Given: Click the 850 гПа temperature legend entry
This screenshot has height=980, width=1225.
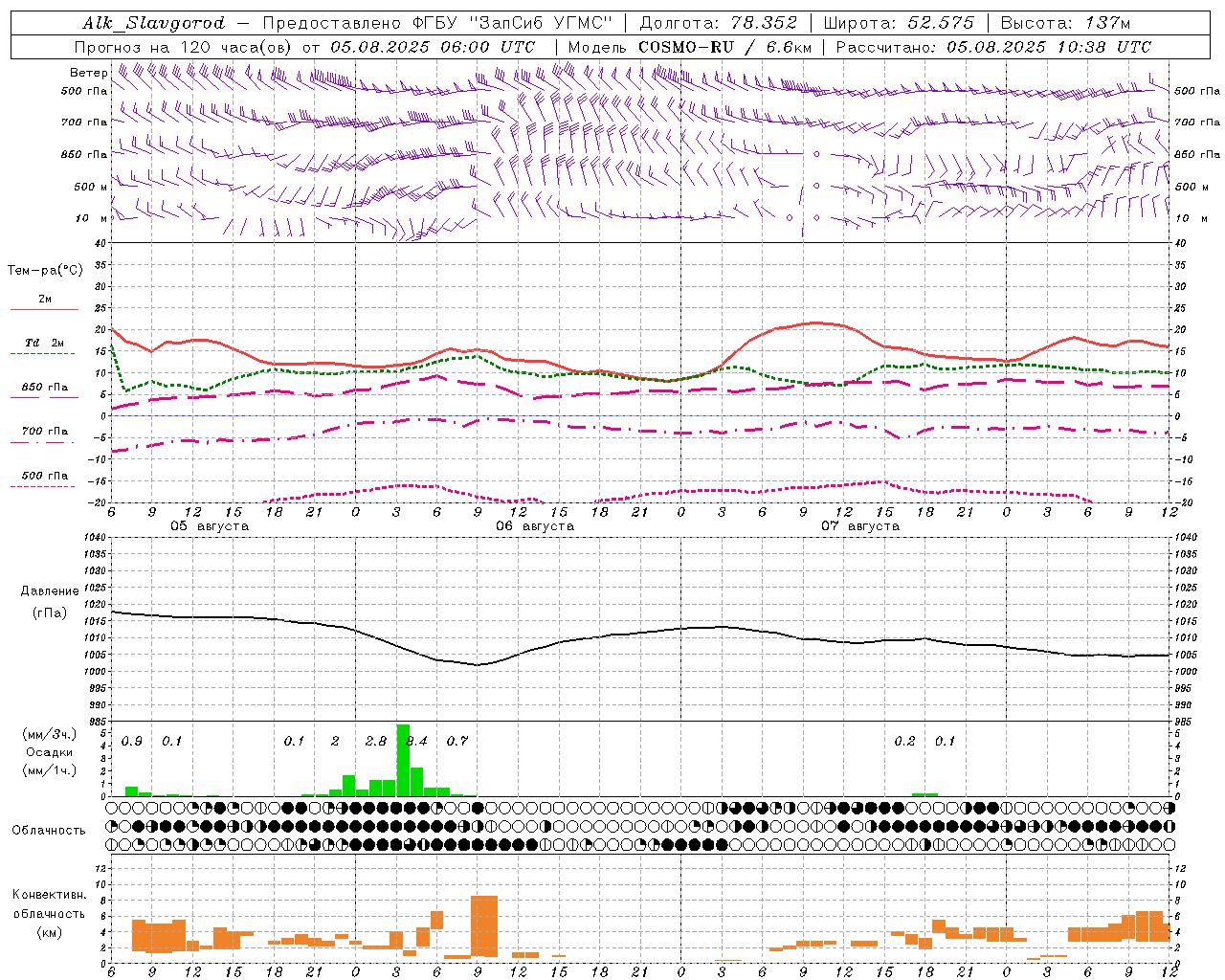Looking at the screenshot, I should [x=44, y=391].
